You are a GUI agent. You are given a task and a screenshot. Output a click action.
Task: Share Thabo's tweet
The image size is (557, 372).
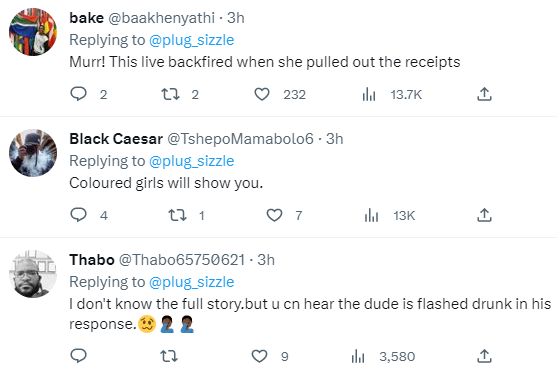pos(484,356)
